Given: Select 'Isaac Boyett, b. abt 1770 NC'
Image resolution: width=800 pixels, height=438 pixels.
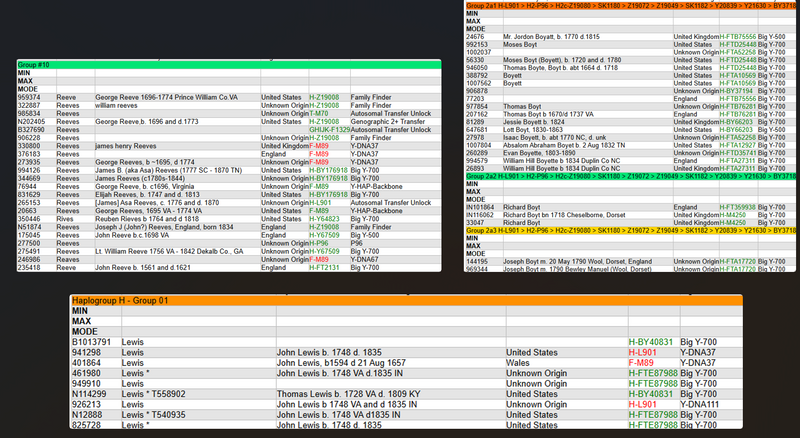Looking at the screenshot, I should click(555, 137).
